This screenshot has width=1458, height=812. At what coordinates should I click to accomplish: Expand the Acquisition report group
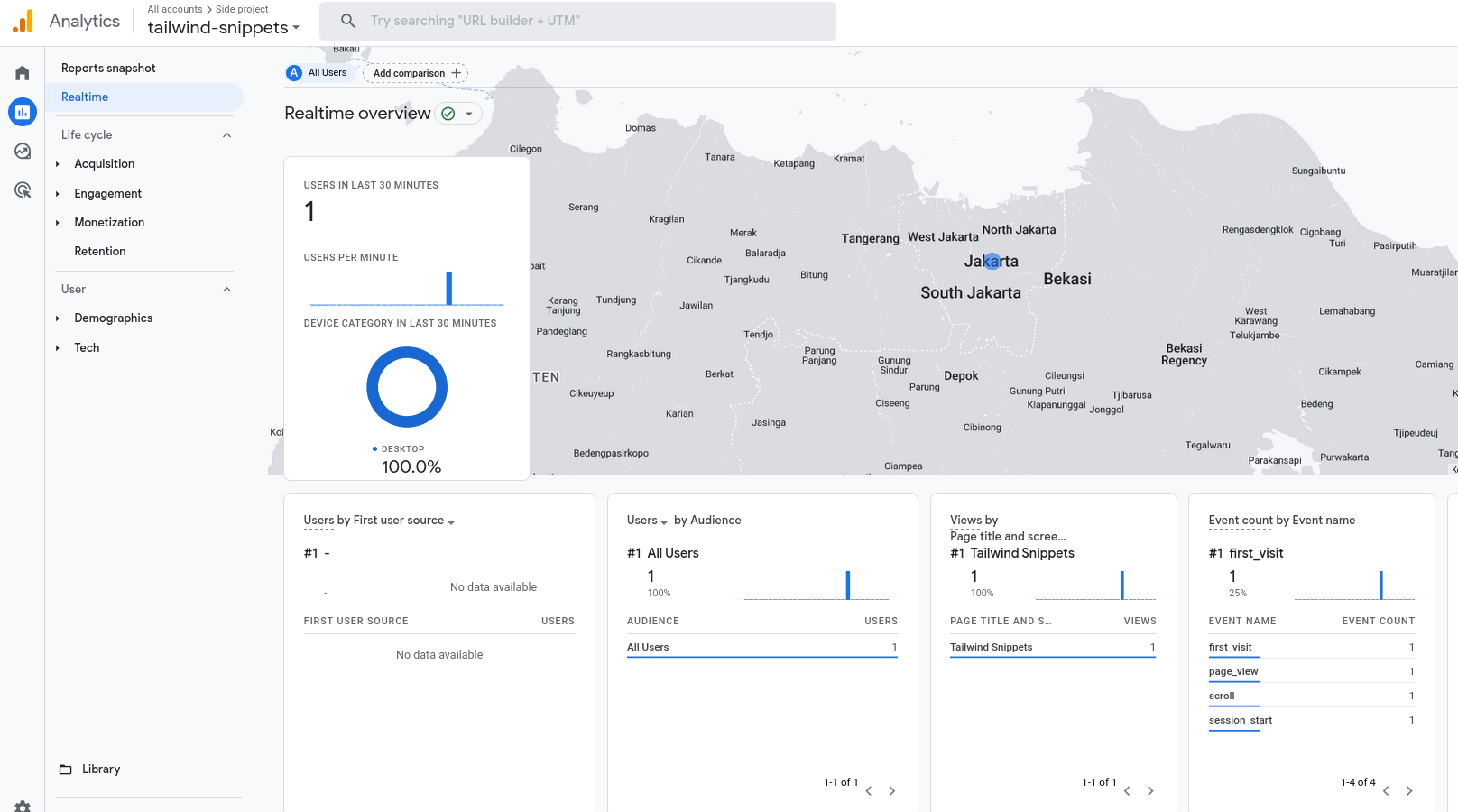[58, 164]
